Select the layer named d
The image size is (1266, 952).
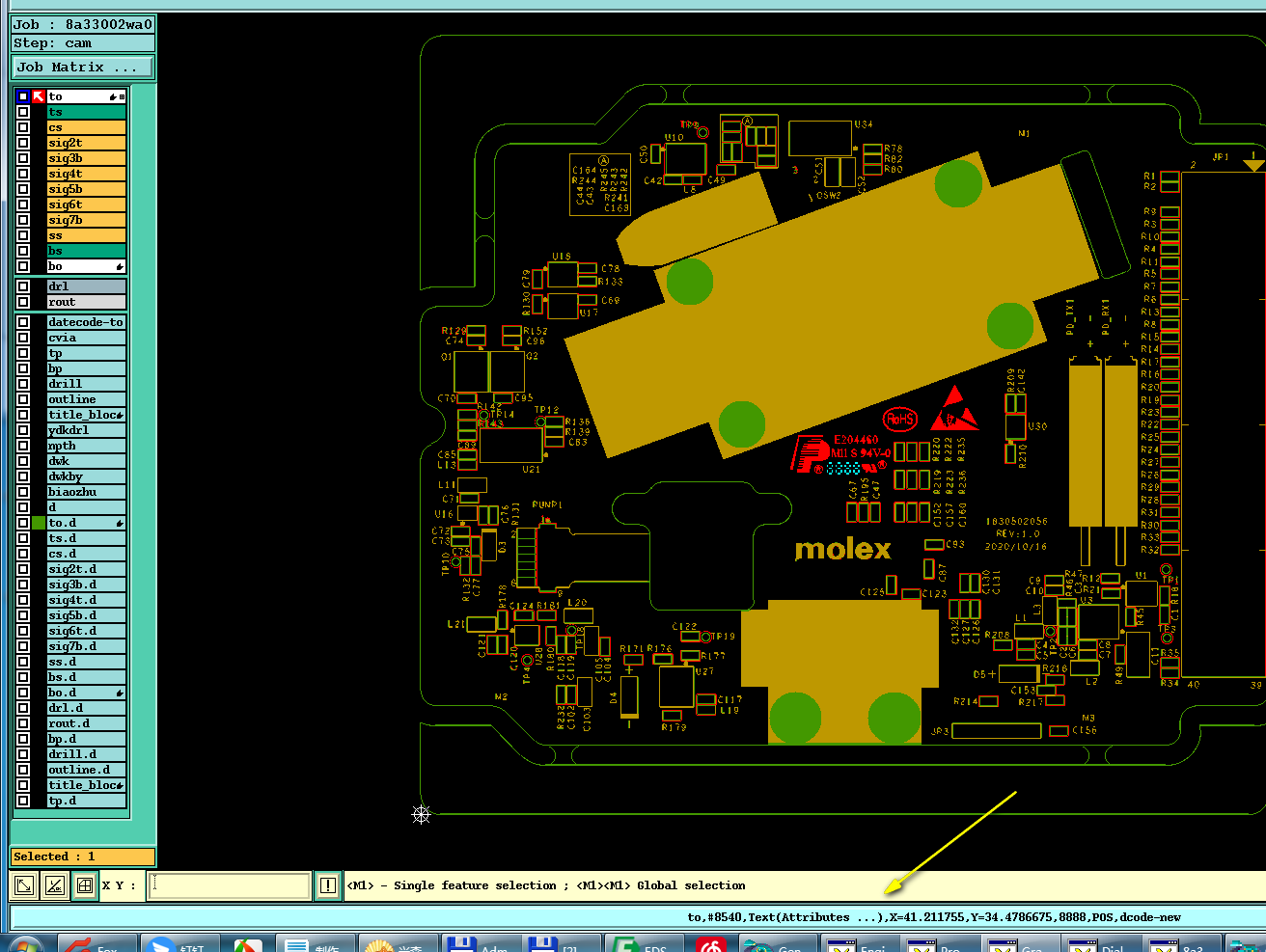pyautogui.click(x=87, y=507)
